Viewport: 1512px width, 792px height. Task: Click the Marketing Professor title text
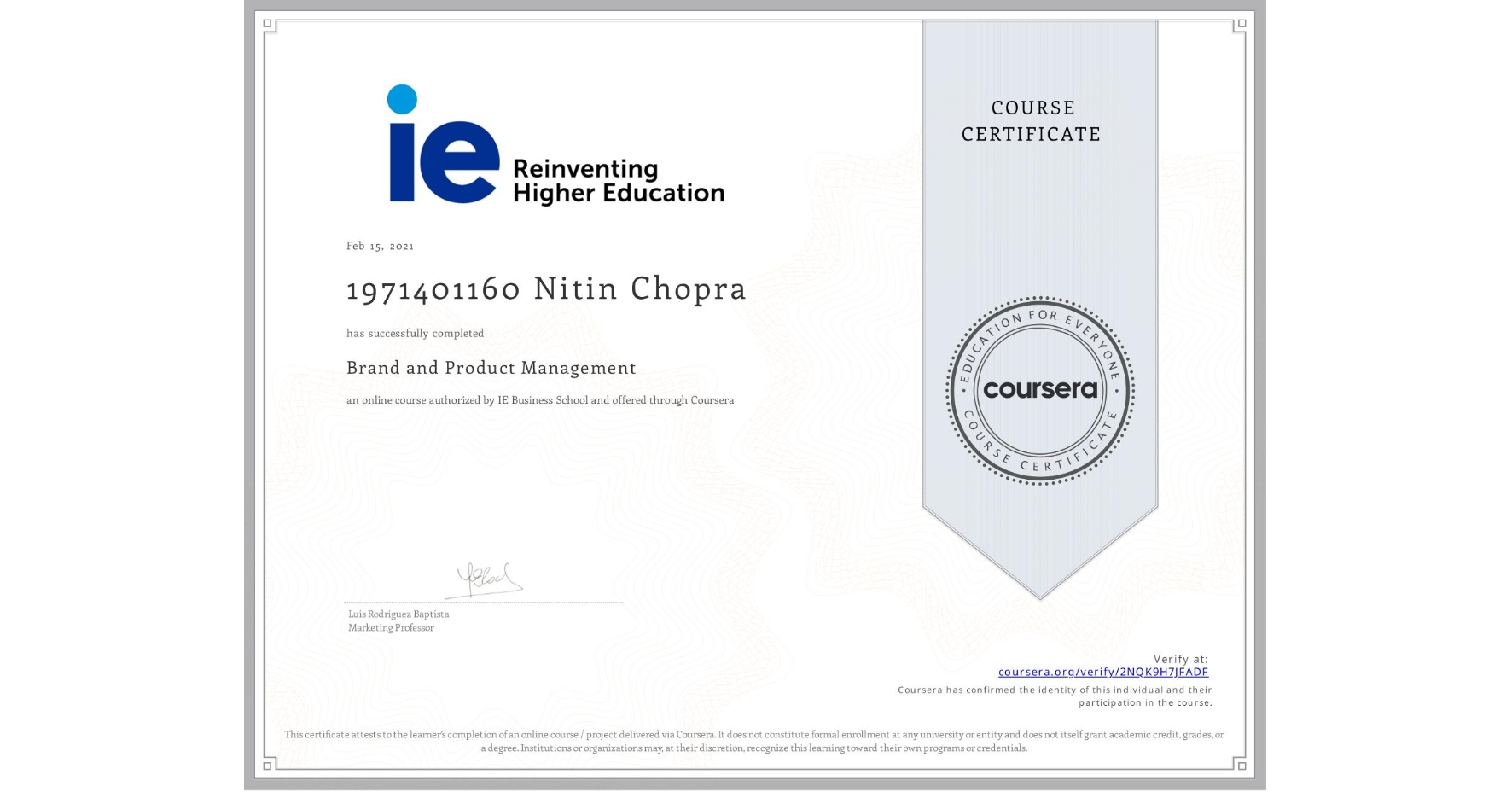pyautogui.click(x=390, y=627)
